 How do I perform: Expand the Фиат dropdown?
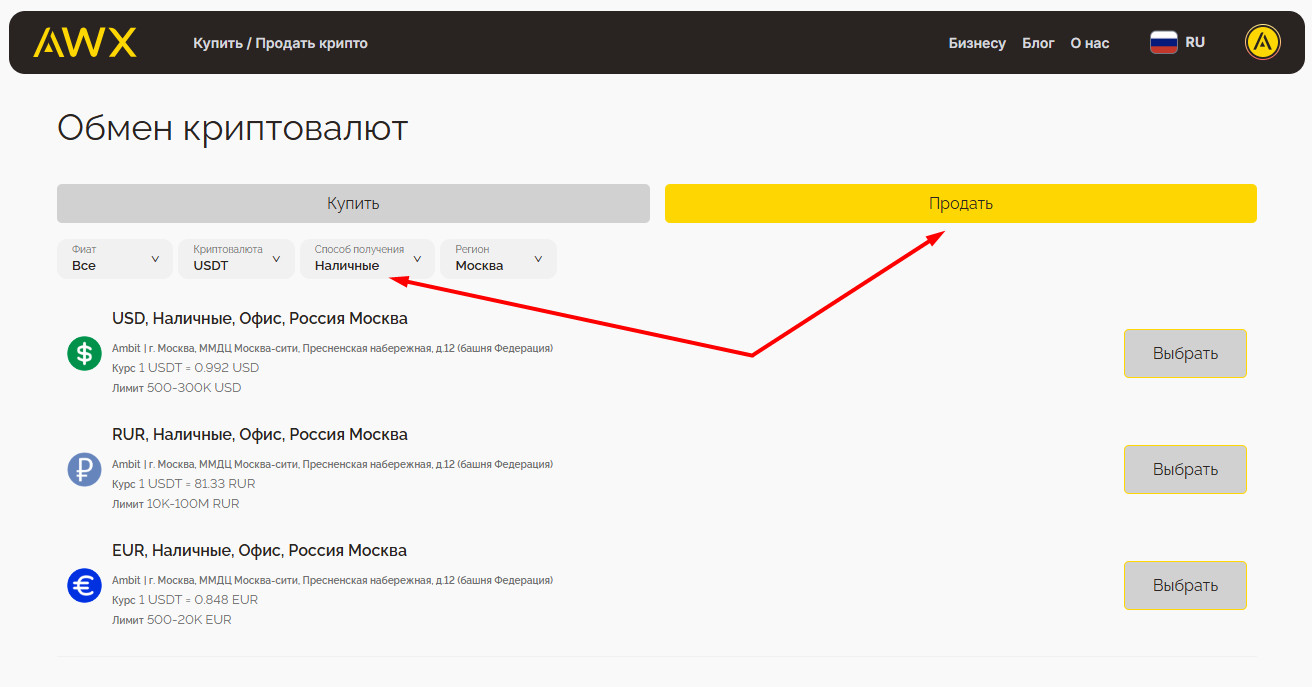115,259
